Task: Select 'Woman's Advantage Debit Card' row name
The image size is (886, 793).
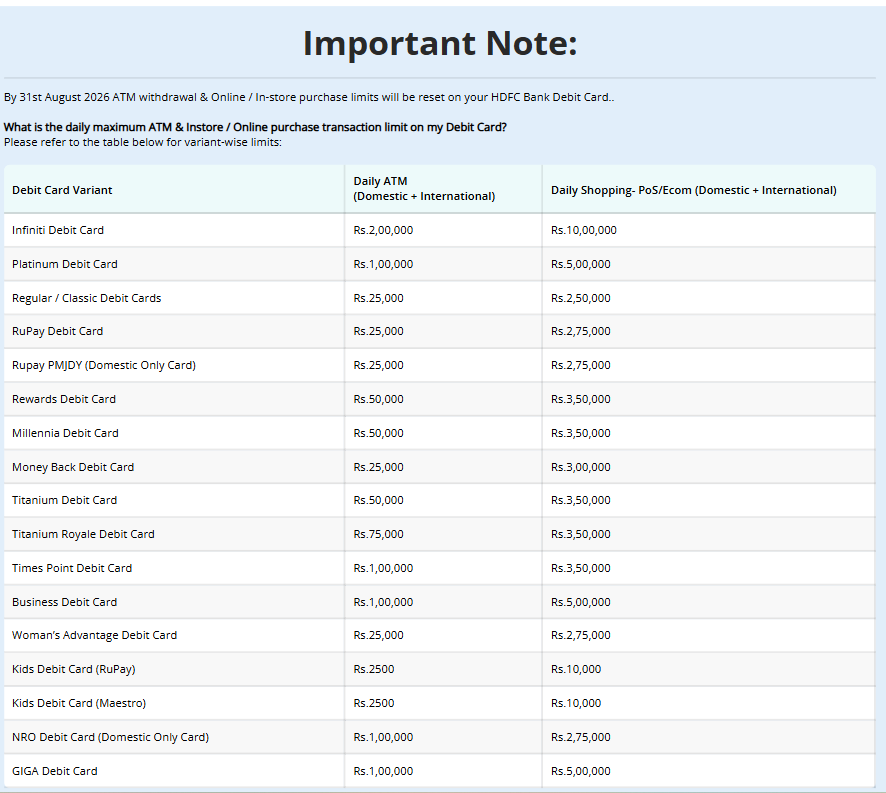Action: pyautogui.click(x=94, y=635)
